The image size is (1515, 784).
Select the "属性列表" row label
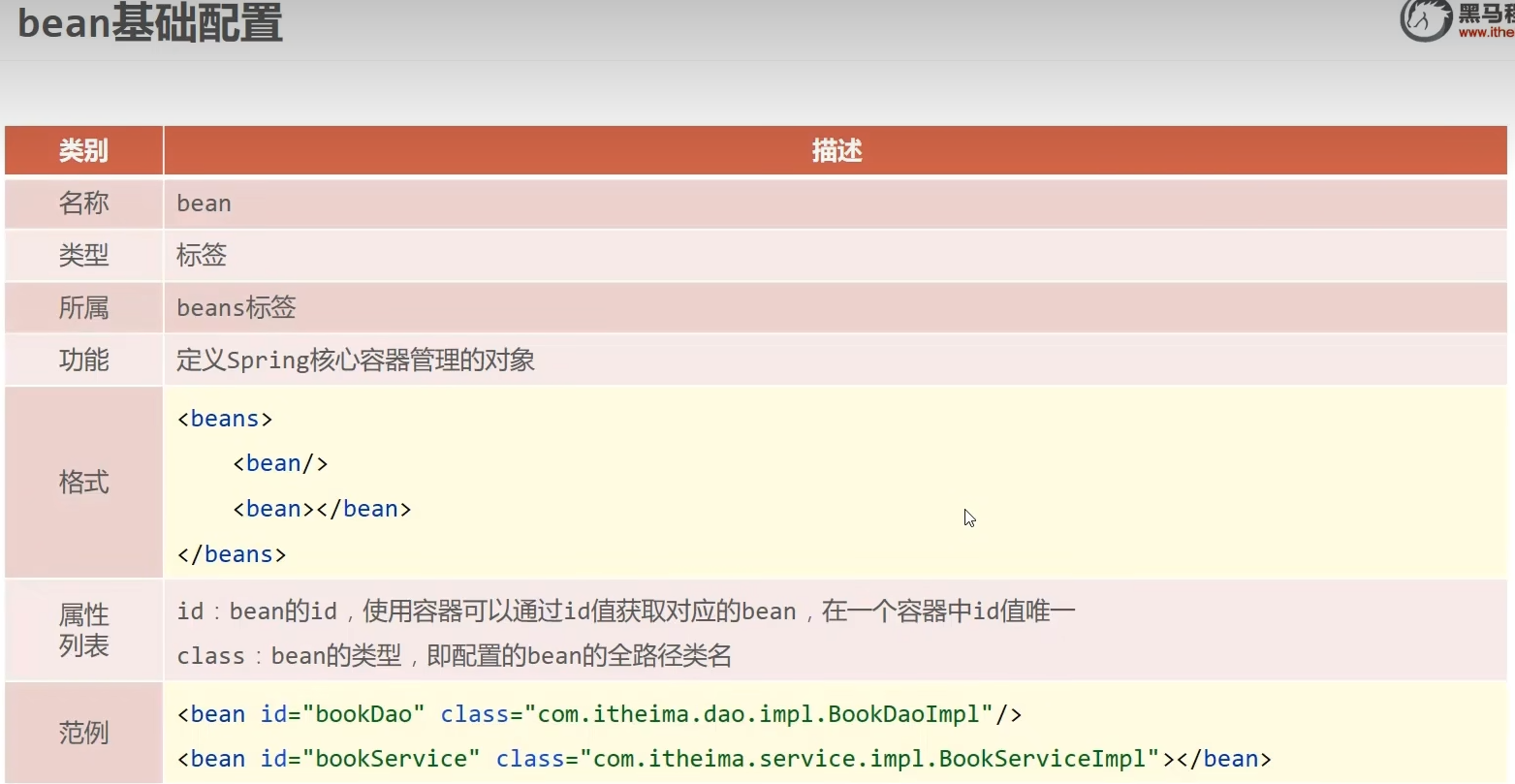pos(83,630)
